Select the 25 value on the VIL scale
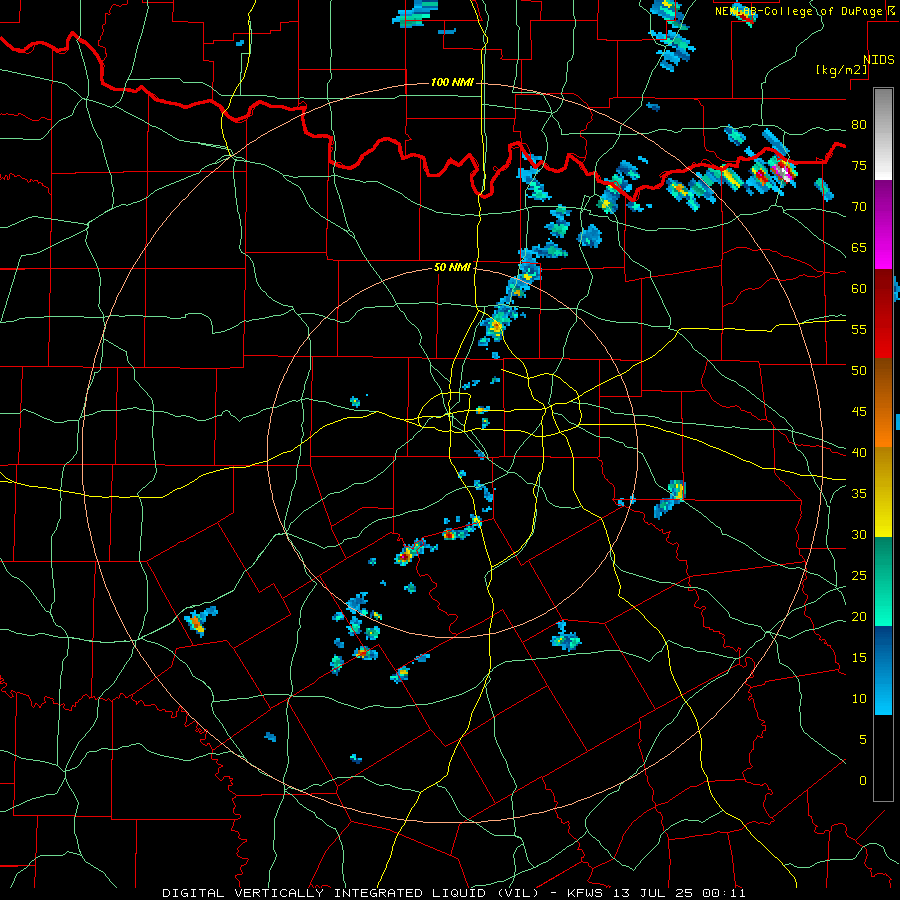Image resolution: width=900 pixels, height=900 pixels. coord(859,576)
